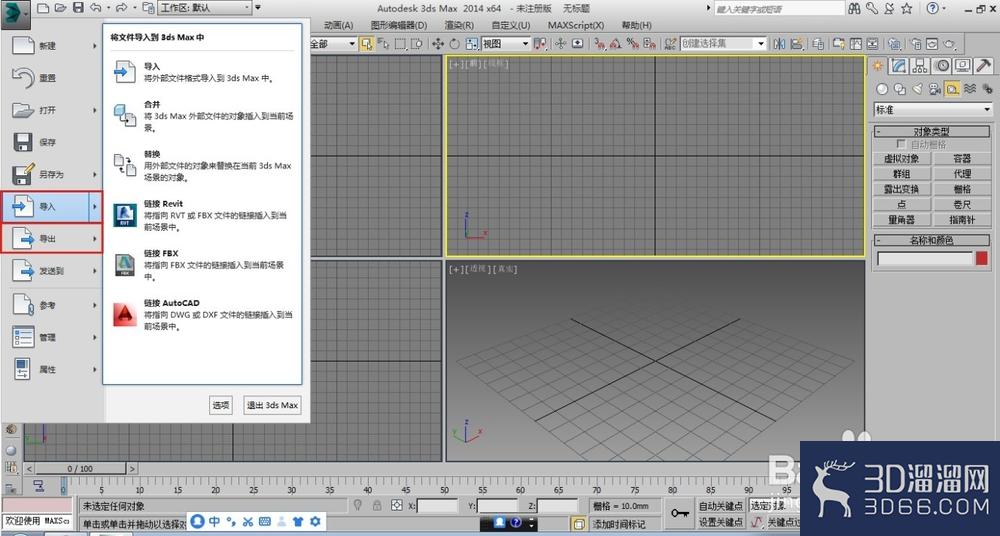Click the Align tool icon
Viewport: 1000px width, 536px height.
pos(797,43)
